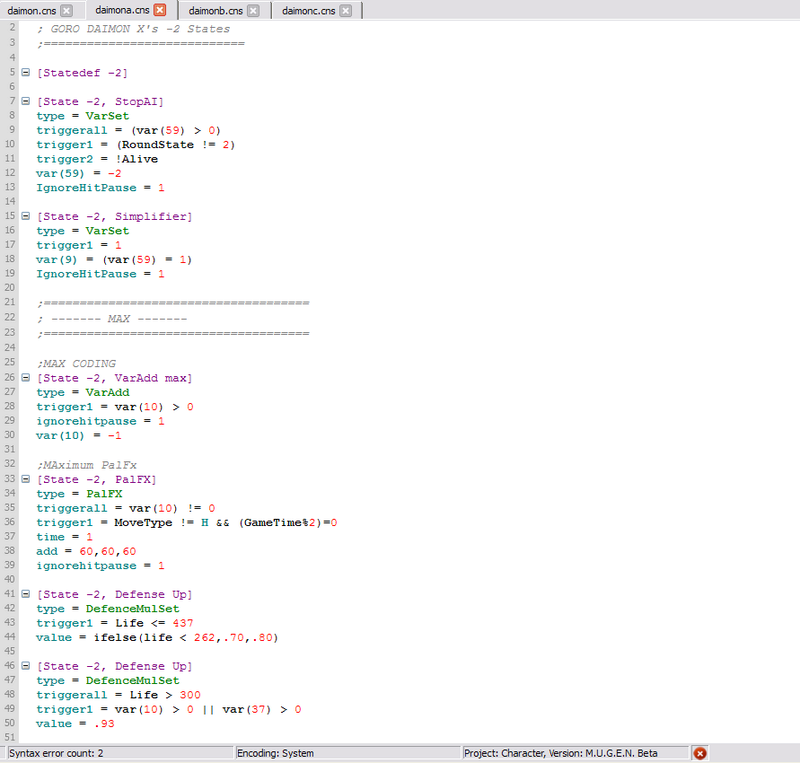Viewport: 800px width, 763px height.
Task: Click the ------- MAX ------- comment line
Action: 112,319
